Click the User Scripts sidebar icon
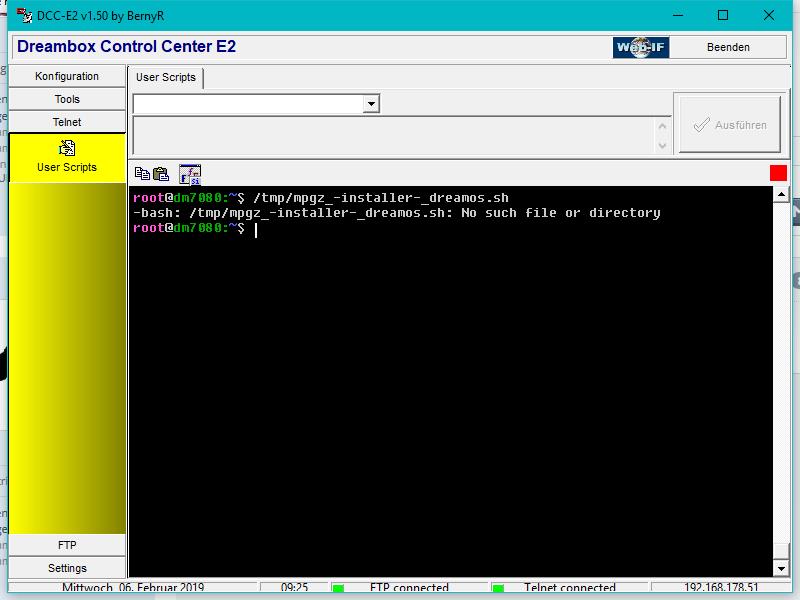 [67, 149]
